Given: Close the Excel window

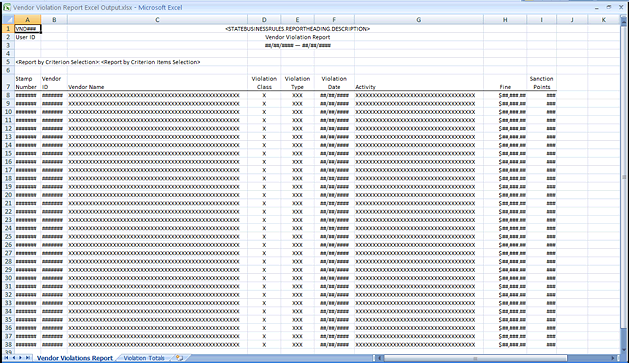Looking at the screenshot, I should tap(621, 7).
